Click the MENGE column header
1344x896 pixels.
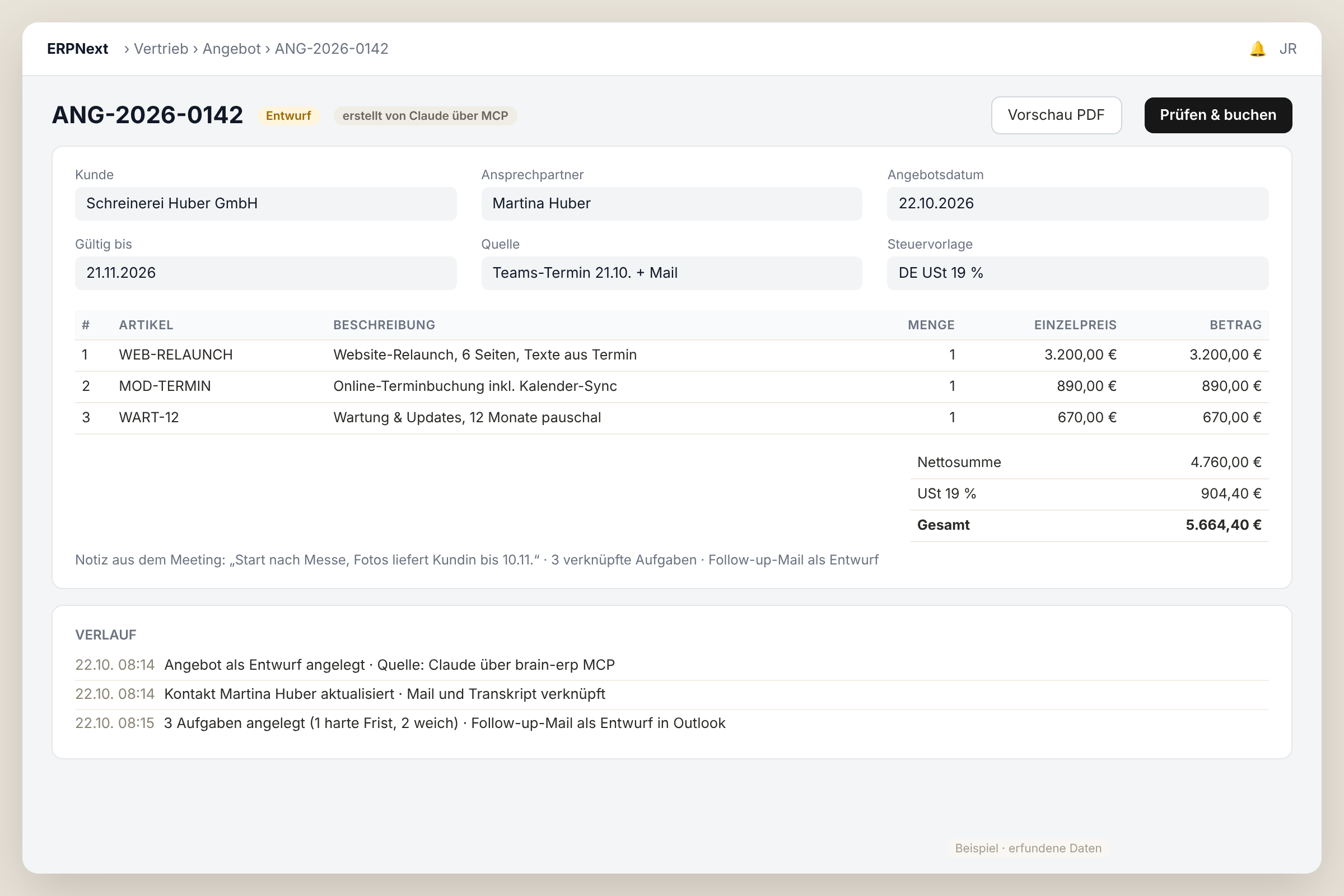tap(931, 325)
